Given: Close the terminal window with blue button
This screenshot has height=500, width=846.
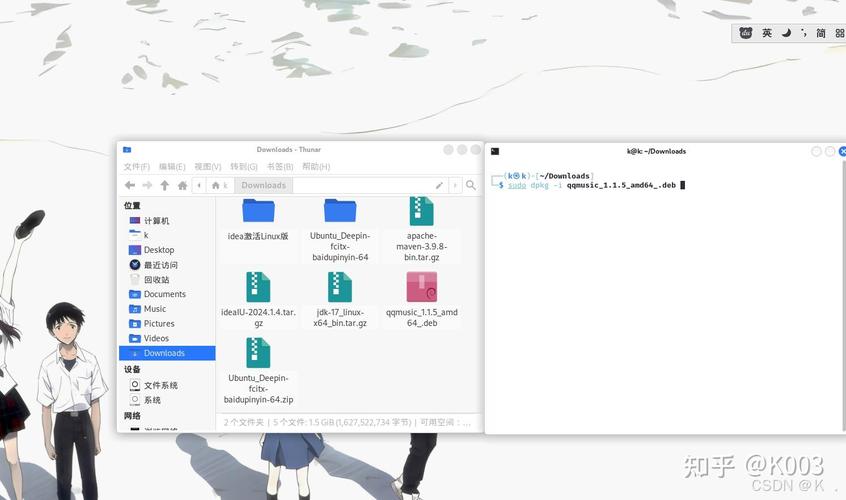Looking at the screenshot, I should 843,152.
